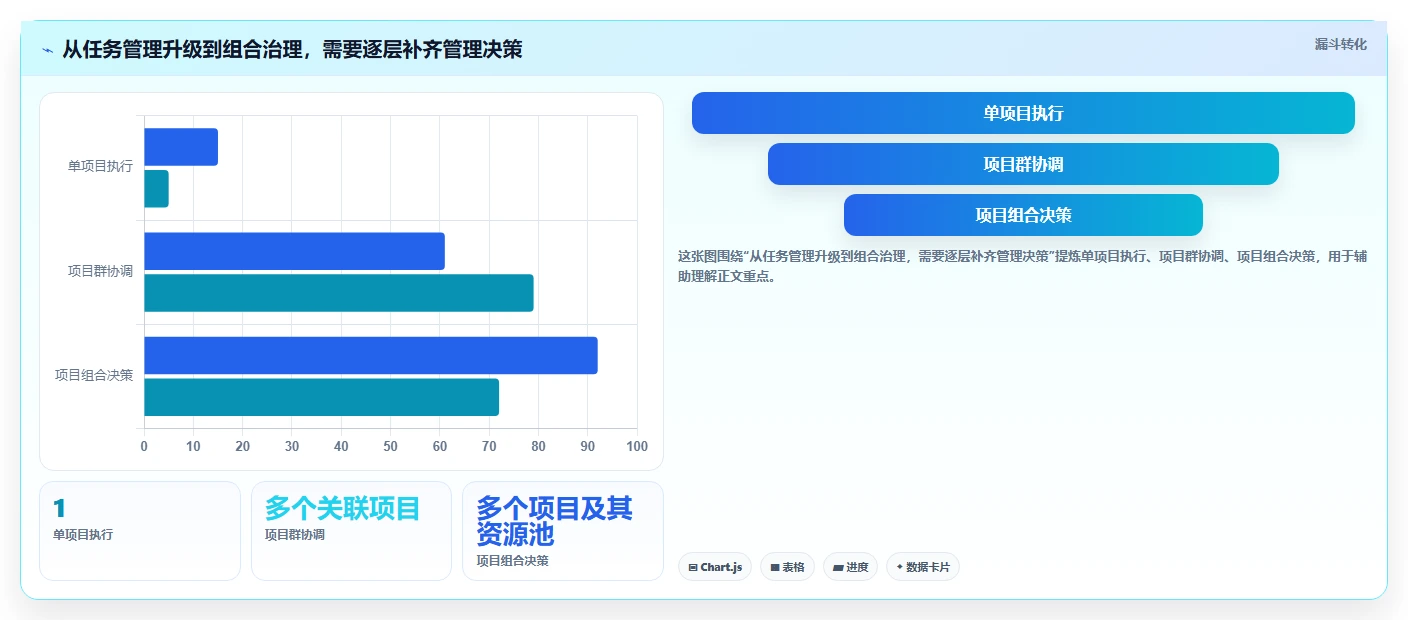Click the x-axis tick label 0
Screen dimensions: 1408x620
144,446
